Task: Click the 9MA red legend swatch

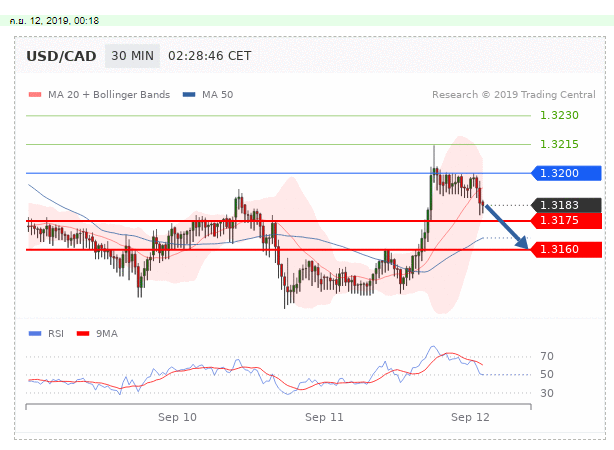Action: pyautogui.click(x=83, y=334)
